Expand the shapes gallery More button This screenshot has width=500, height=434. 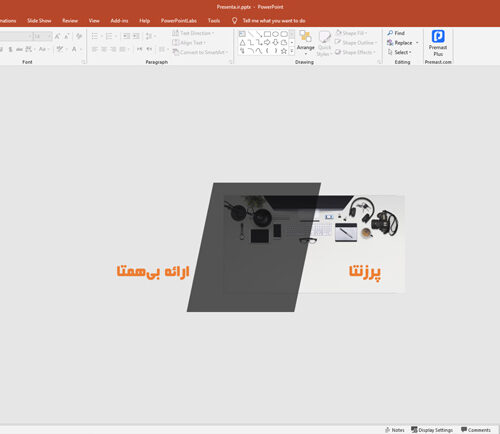[x=292, y=51]
